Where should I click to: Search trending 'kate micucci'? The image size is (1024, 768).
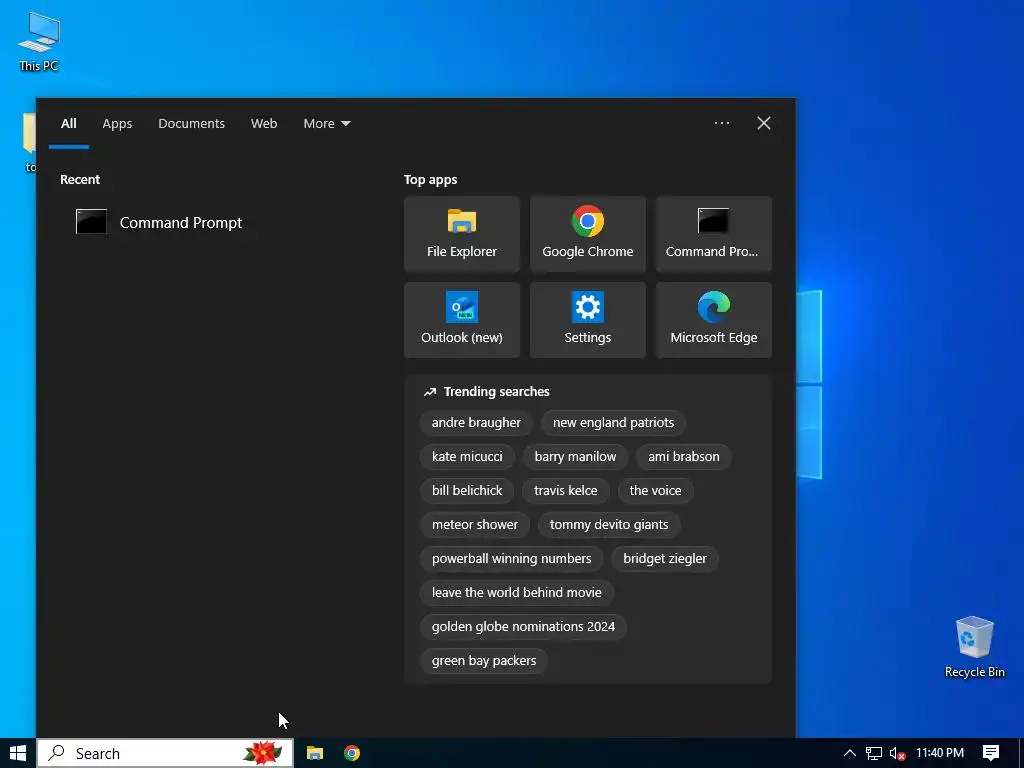click(467, 456)
